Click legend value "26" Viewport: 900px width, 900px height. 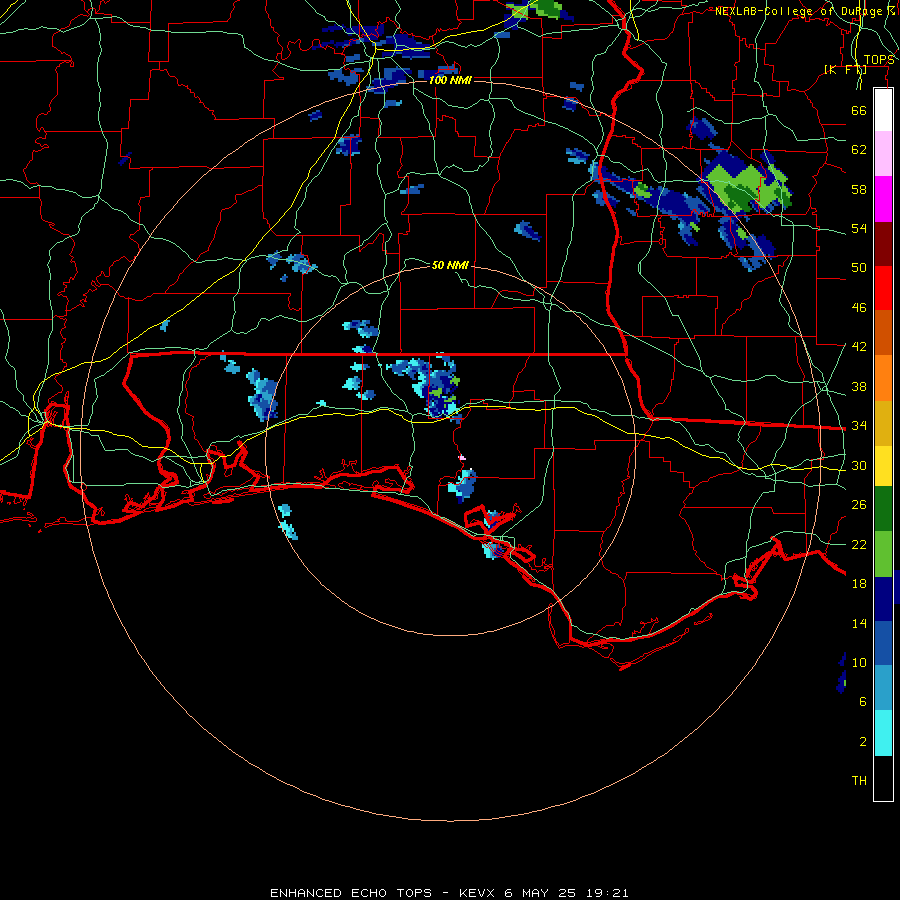click(x=859, y=505)
